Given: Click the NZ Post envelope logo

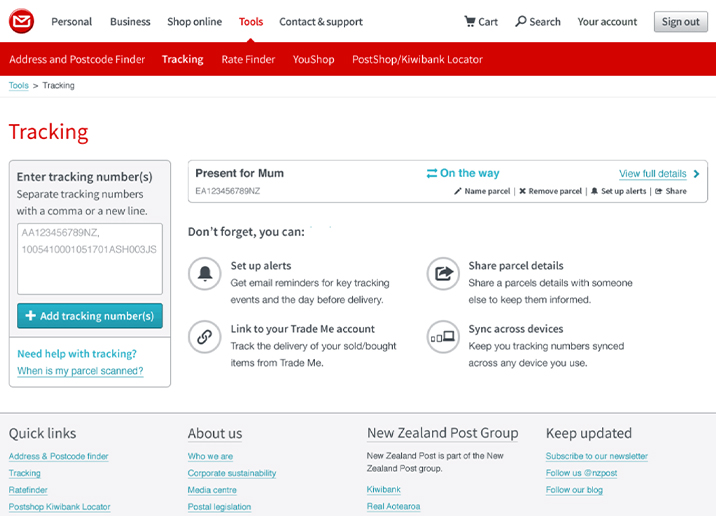Looking at the screenshot, I should 22,21.
